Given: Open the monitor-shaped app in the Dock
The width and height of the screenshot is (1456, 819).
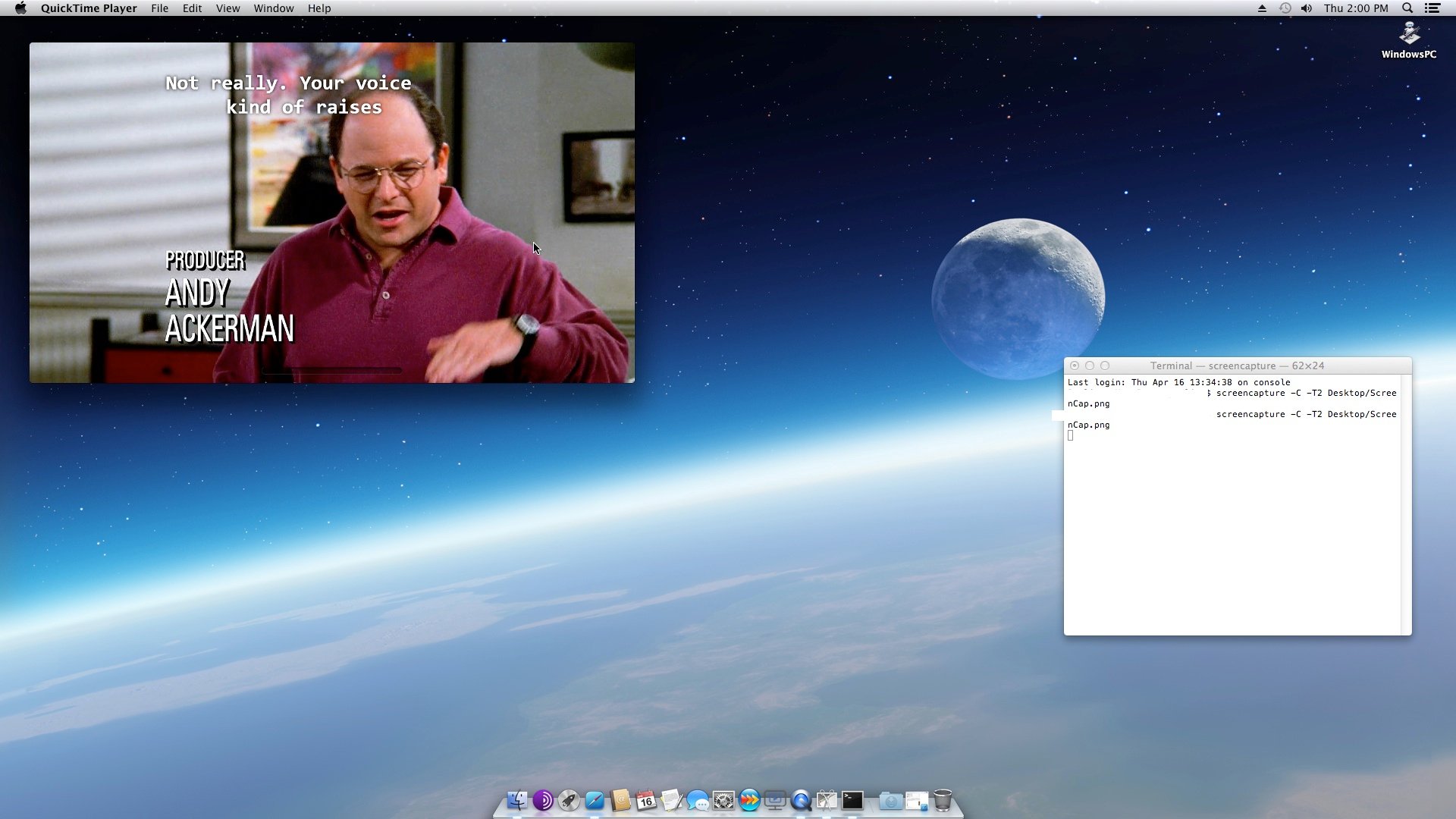Looking at the screenshot, I should click(775, 800).
